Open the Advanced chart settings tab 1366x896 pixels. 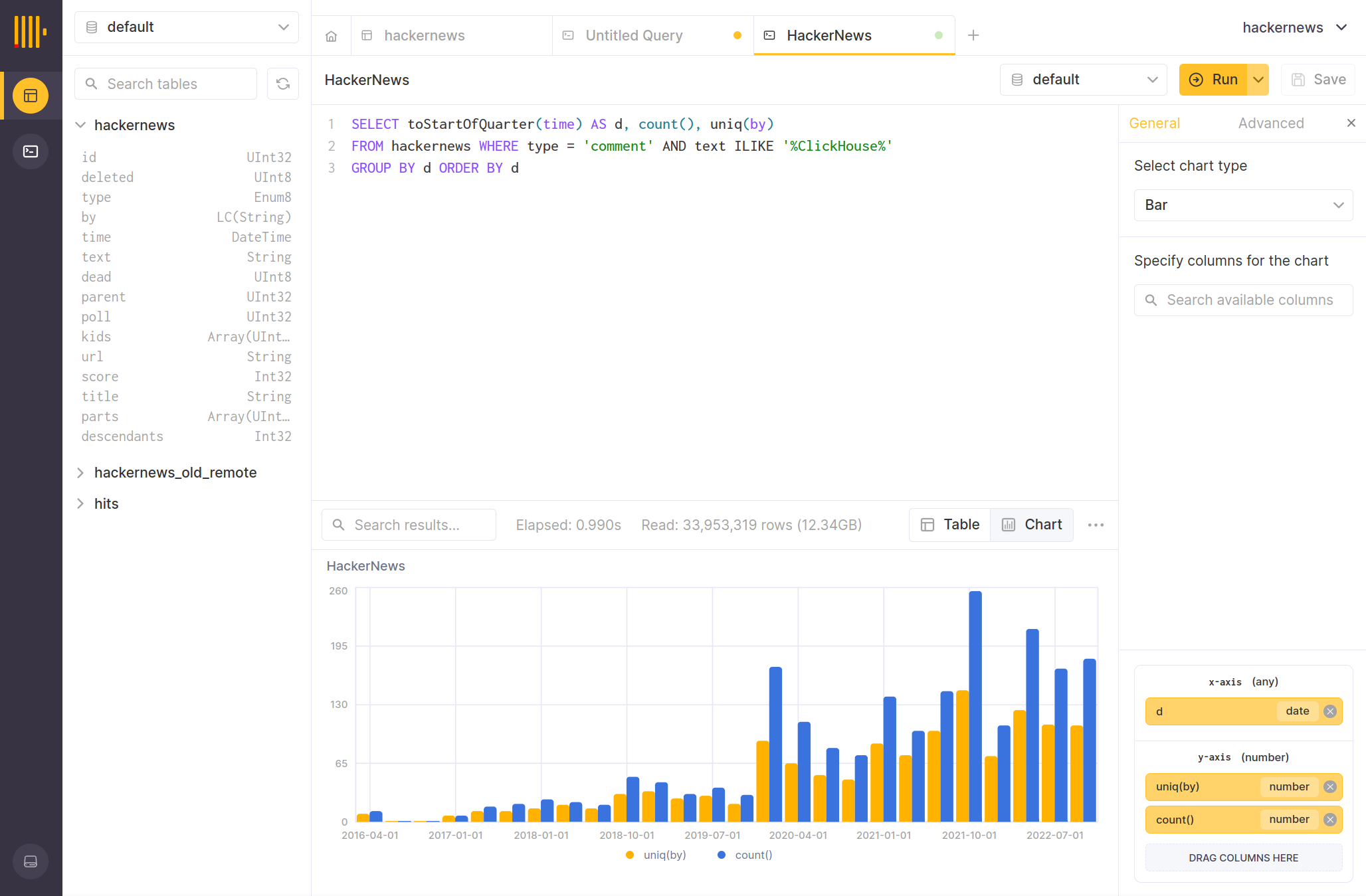click(1270, 123)
